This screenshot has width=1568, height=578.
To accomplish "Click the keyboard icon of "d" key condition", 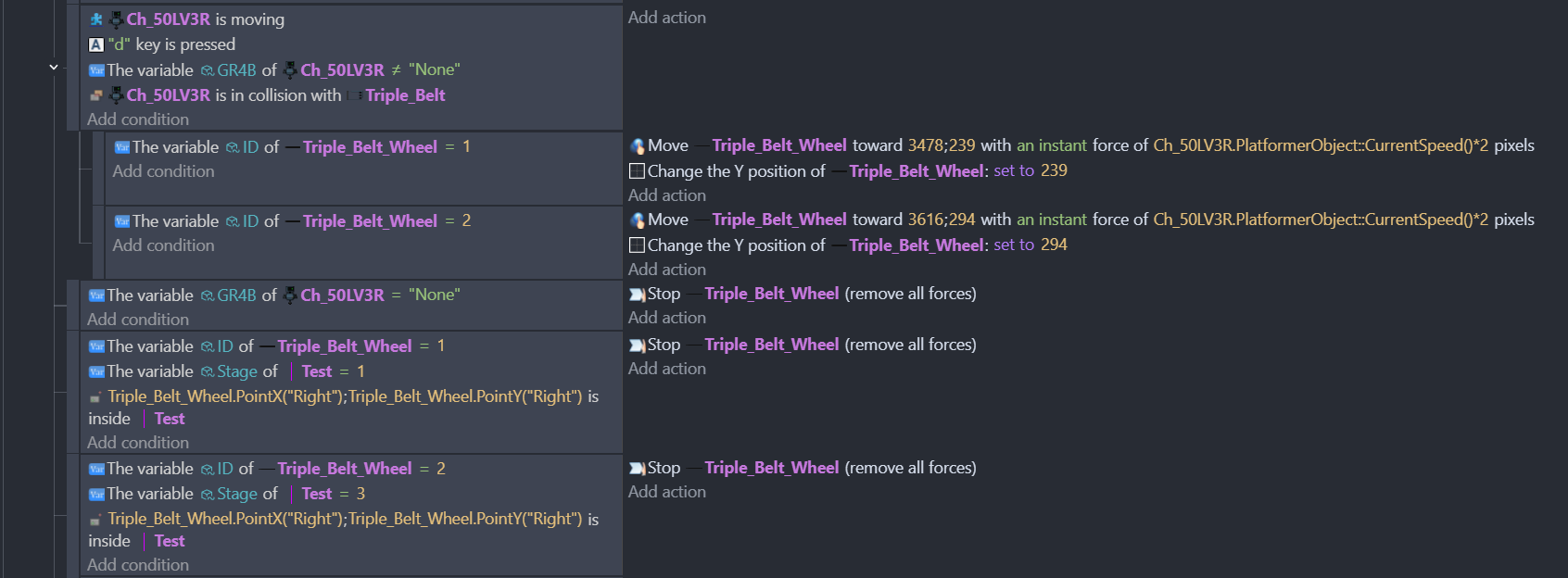I will tap(96, 44).
